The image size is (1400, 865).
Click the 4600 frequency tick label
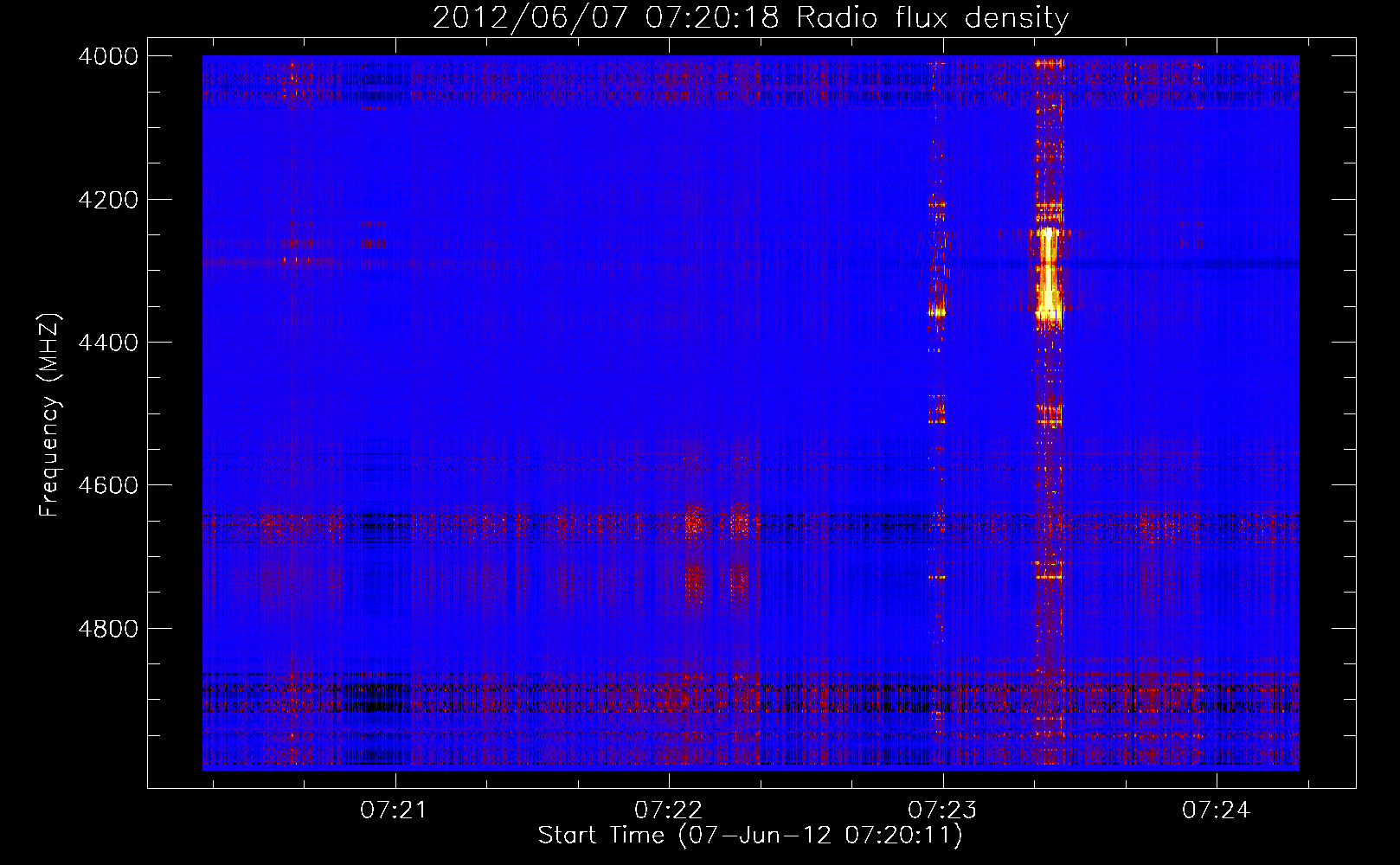108,485
